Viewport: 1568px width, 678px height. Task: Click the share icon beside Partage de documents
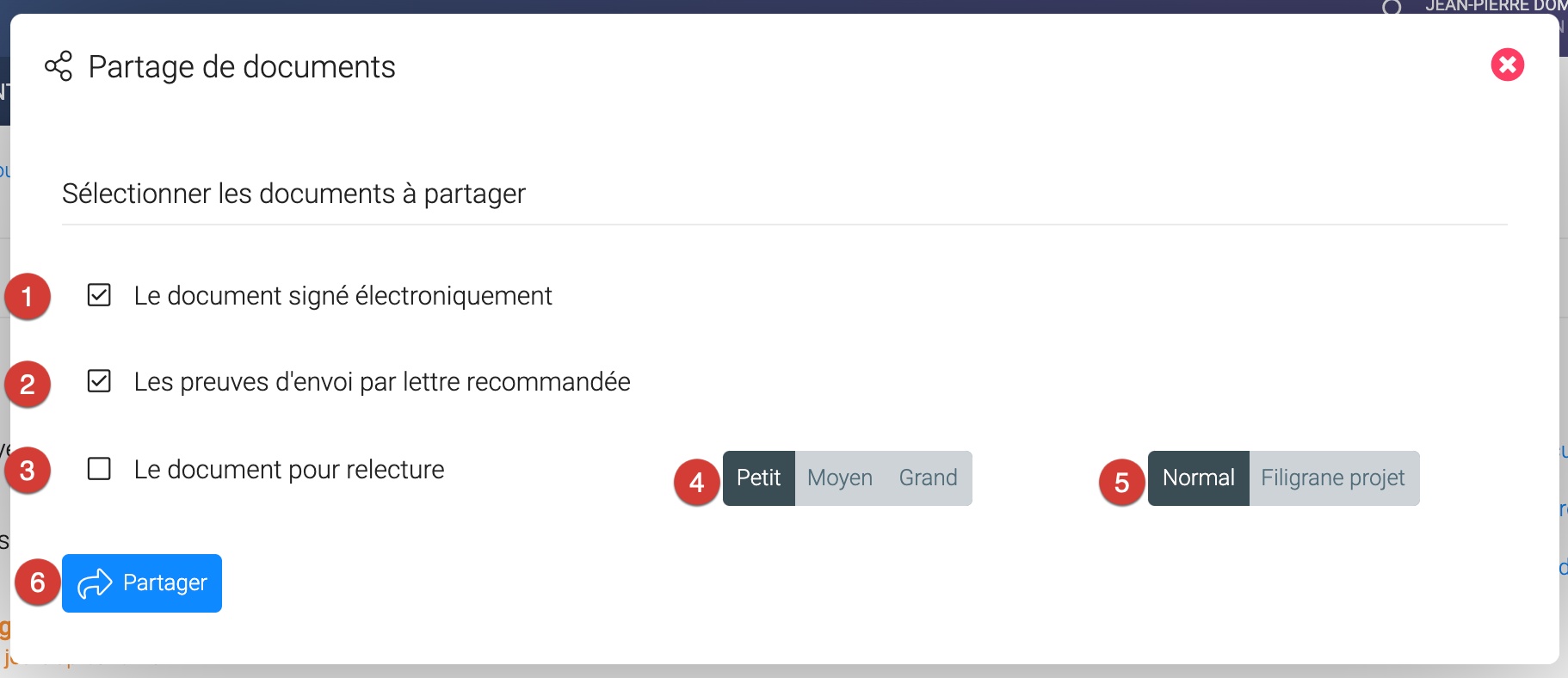[x=59, y=66]
